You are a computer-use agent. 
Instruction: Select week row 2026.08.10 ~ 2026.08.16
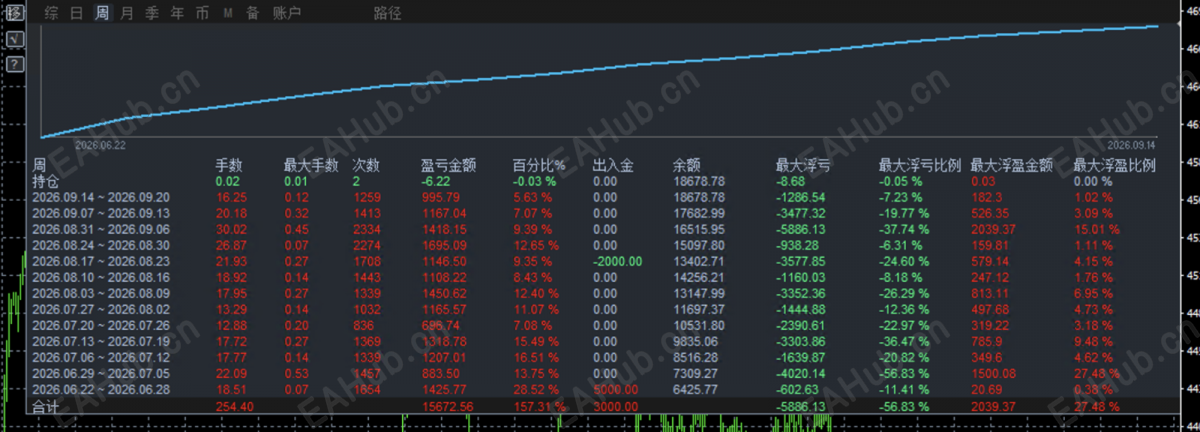pyautogui.click(x=101, y=276)
